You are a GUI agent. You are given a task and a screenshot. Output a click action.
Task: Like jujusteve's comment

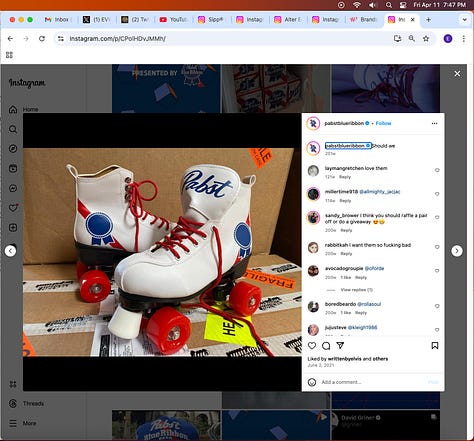[437, 330]
